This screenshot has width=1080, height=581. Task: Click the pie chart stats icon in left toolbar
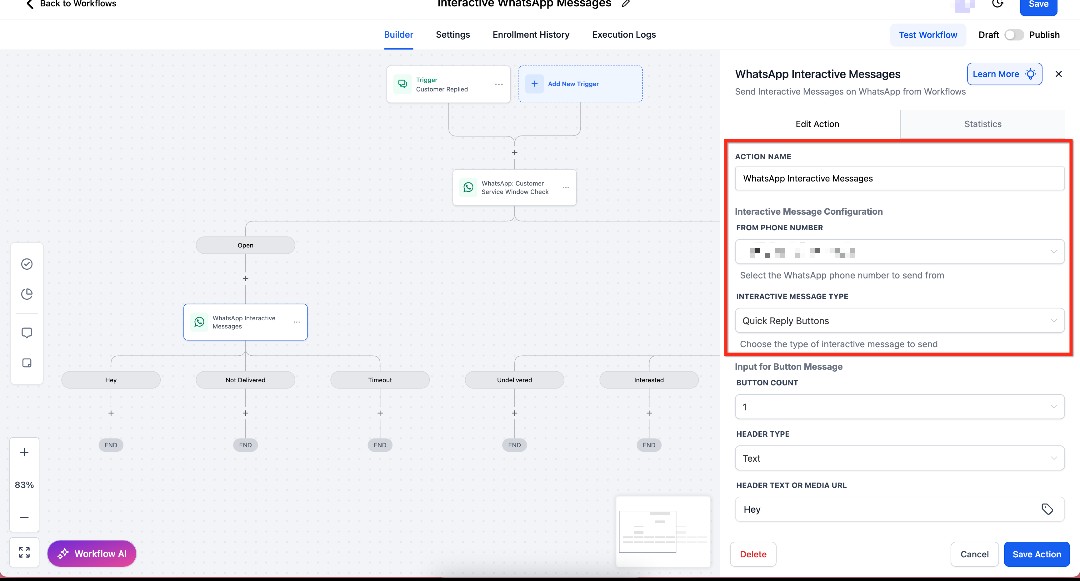[x=27, y=294]
